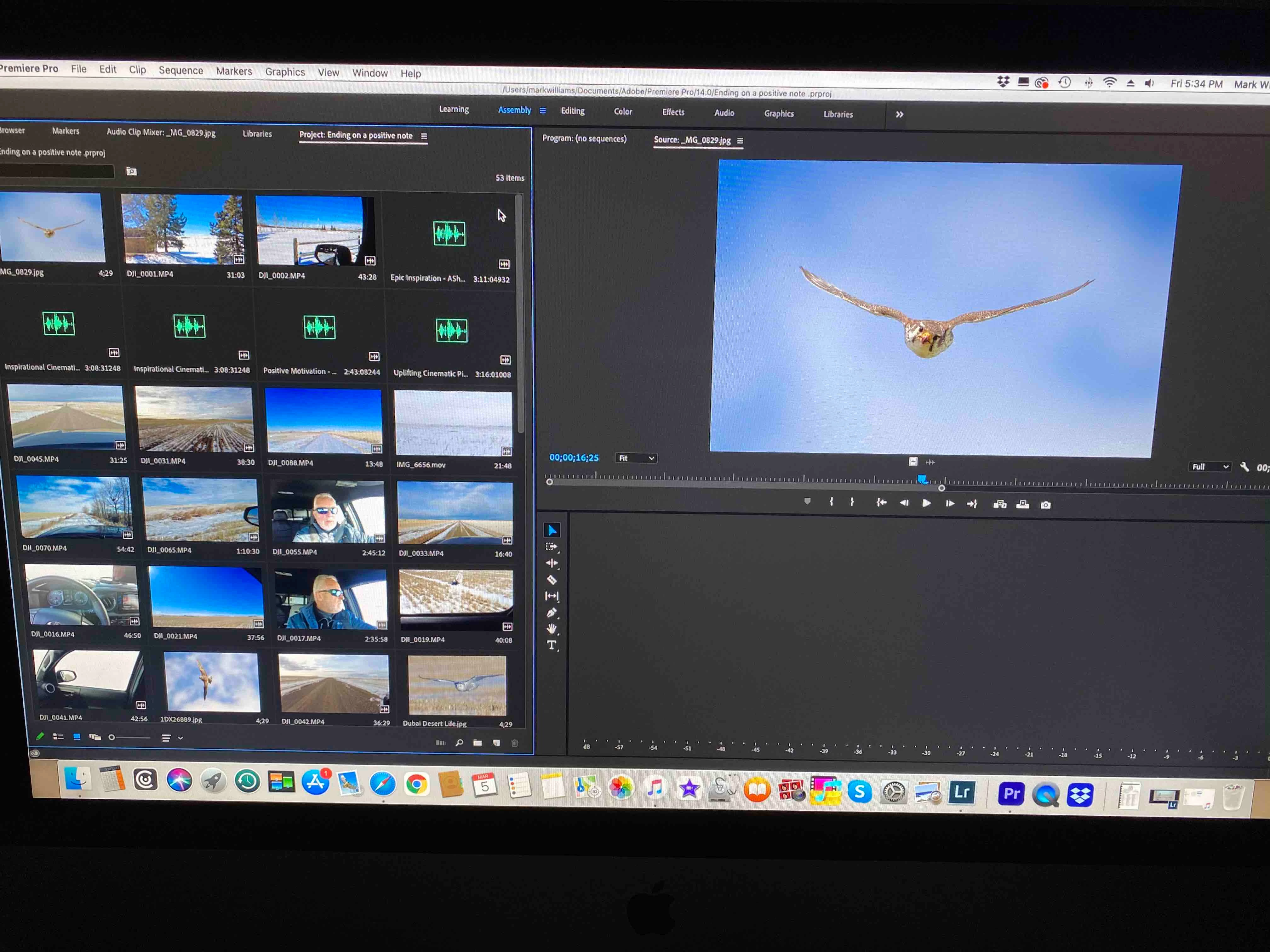Click the Find magnifier in Project panel

[x=459, y=743]
